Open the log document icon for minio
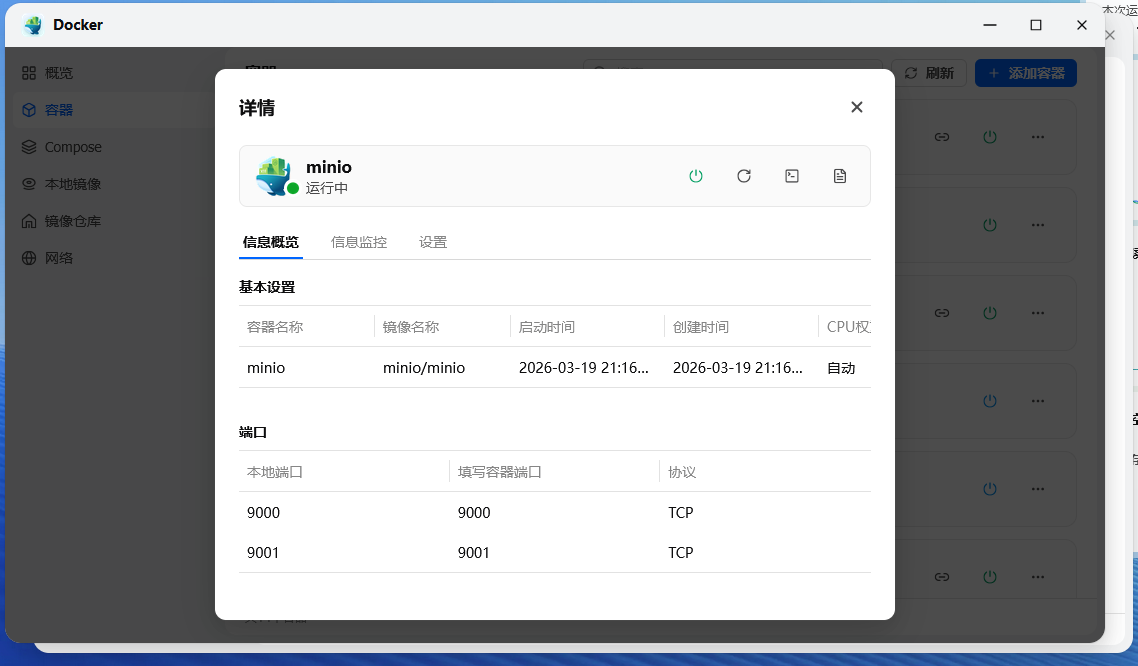 pyautogui.click(x=840, y=176)
